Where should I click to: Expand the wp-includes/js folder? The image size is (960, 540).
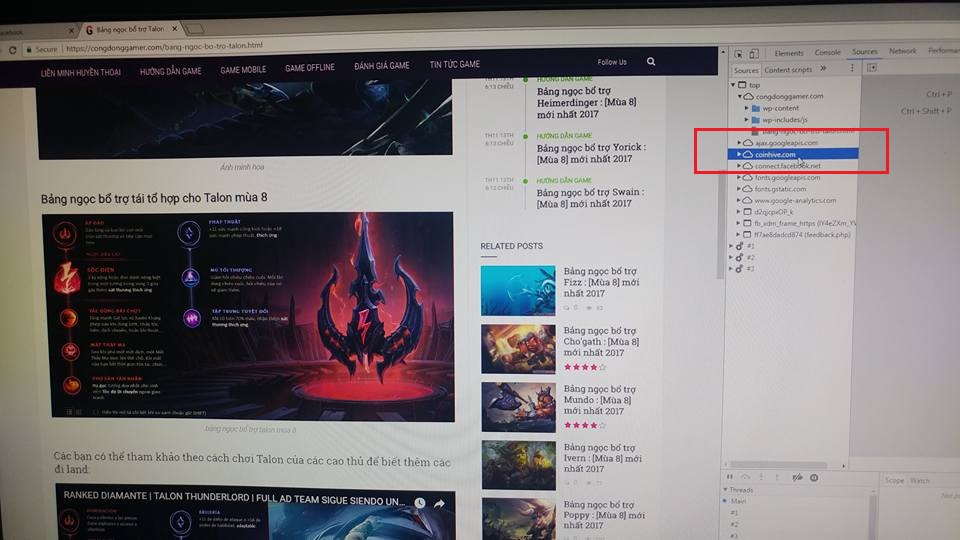click(x=746, y=120)
